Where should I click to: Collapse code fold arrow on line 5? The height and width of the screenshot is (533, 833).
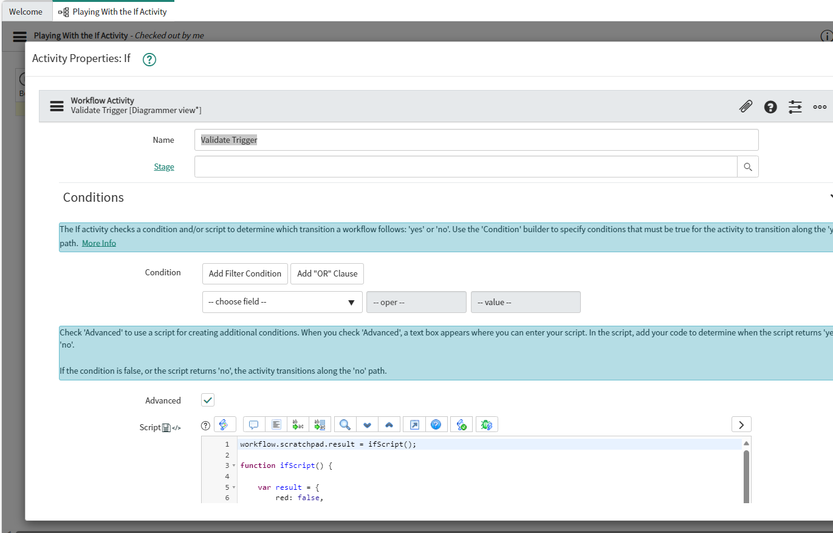coord(234,487)
